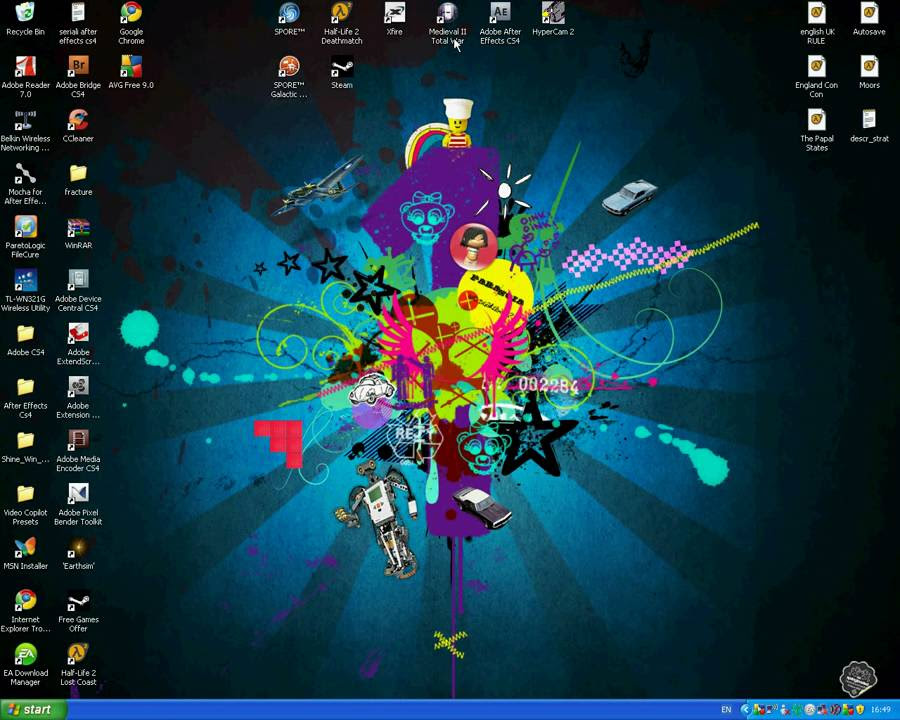Open Internet Explorer Troubleshooting shortcut
Image resolution: width=900 pixels, height=720 pixels.
25,601
